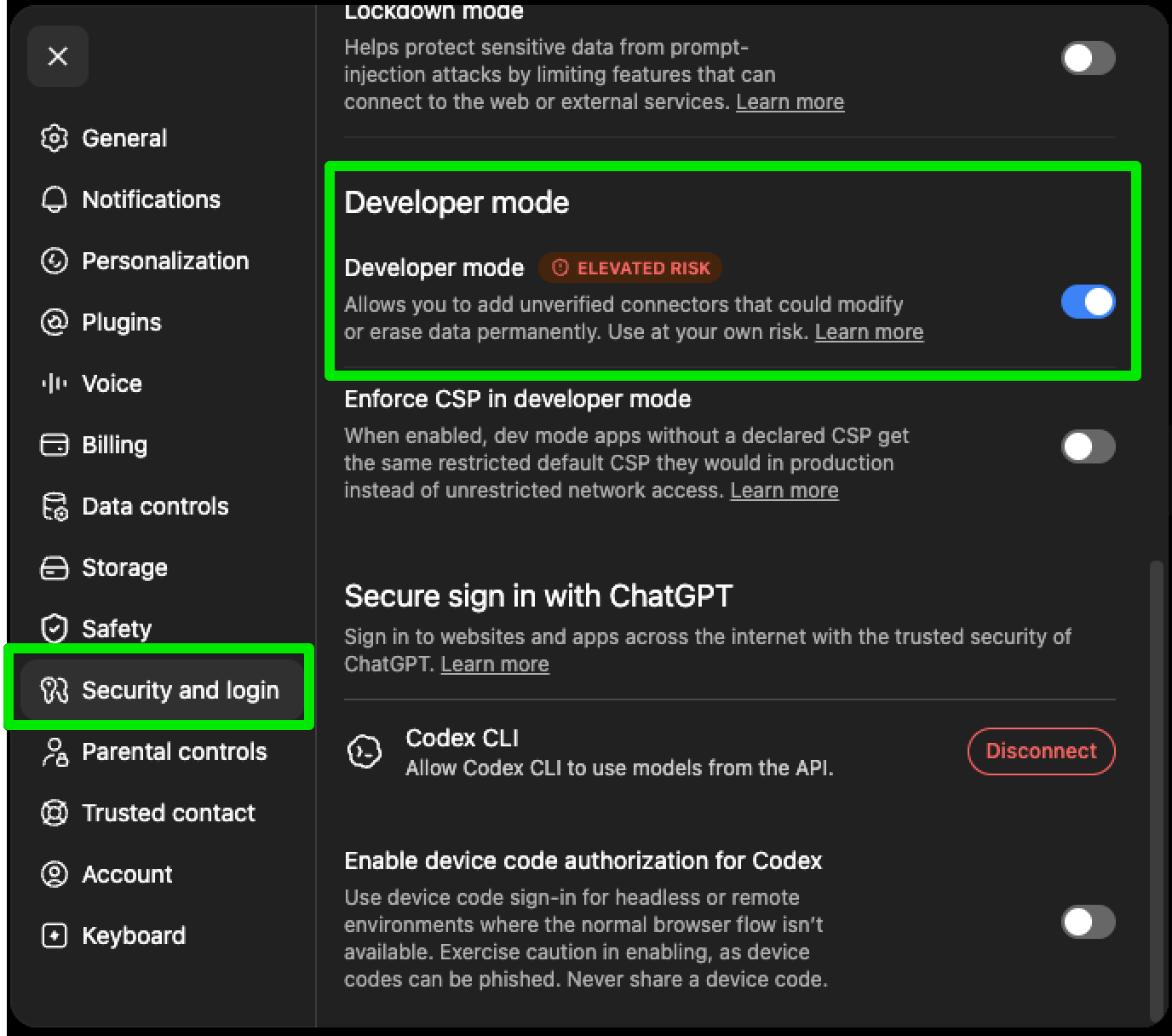Click Enable device code authorization for Codex text
Screen dimensions: 1172x1036
point(583,860)
